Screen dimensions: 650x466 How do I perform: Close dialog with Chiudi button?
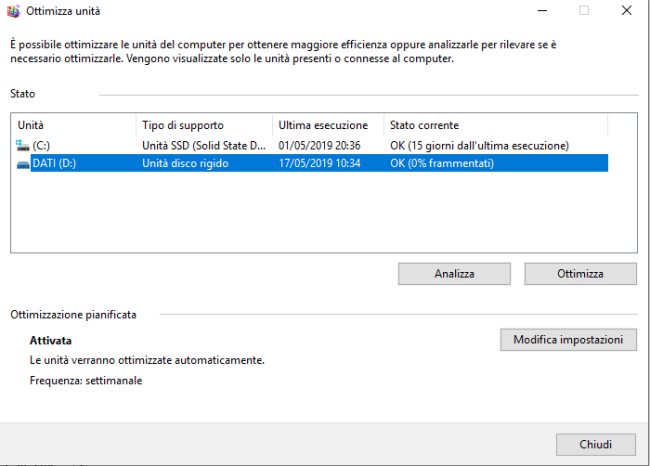[x=596, y=444]
